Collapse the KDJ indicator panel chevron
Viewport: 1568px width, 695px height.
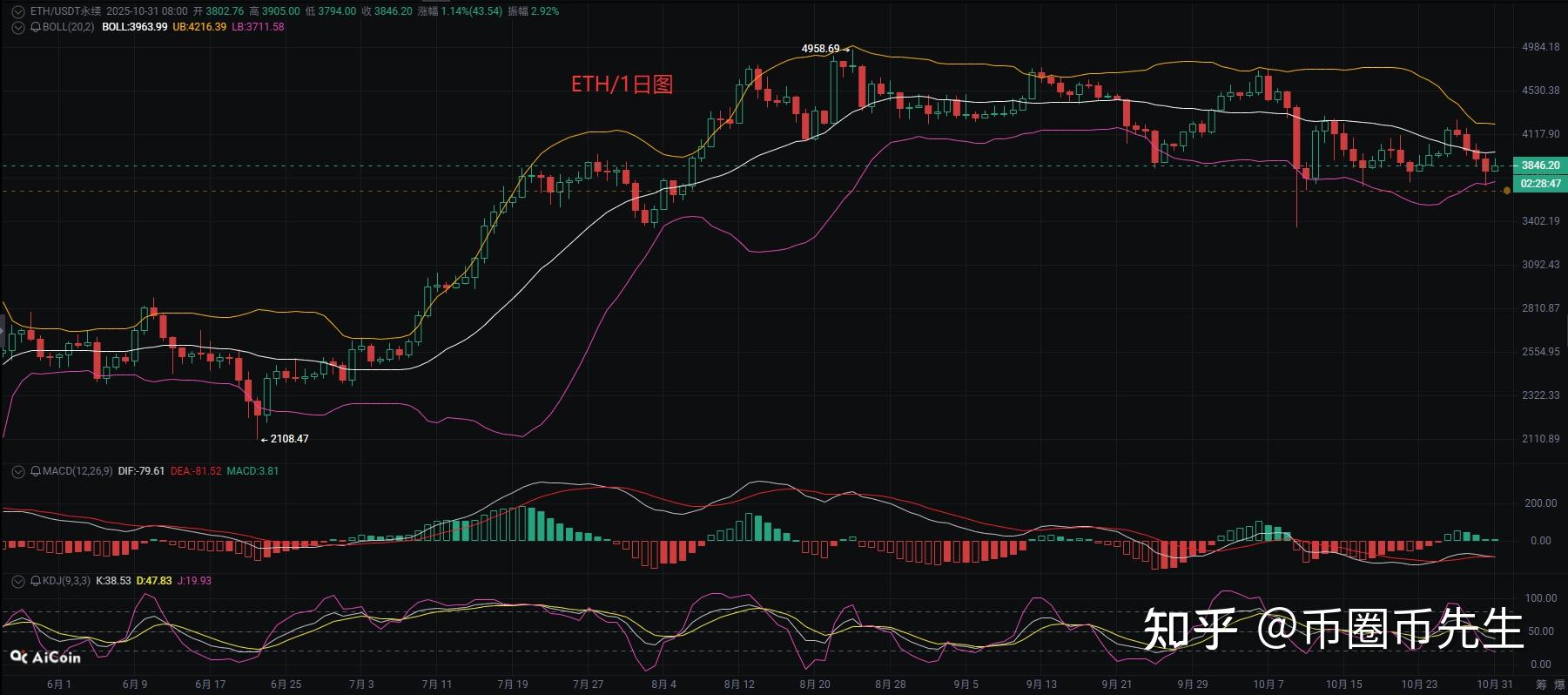point(17,581)
